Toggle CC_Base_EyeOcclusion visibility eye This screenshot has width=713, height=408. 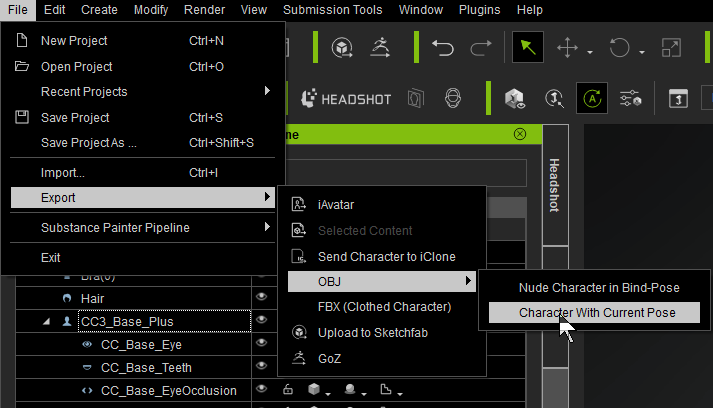click(261, 388)
